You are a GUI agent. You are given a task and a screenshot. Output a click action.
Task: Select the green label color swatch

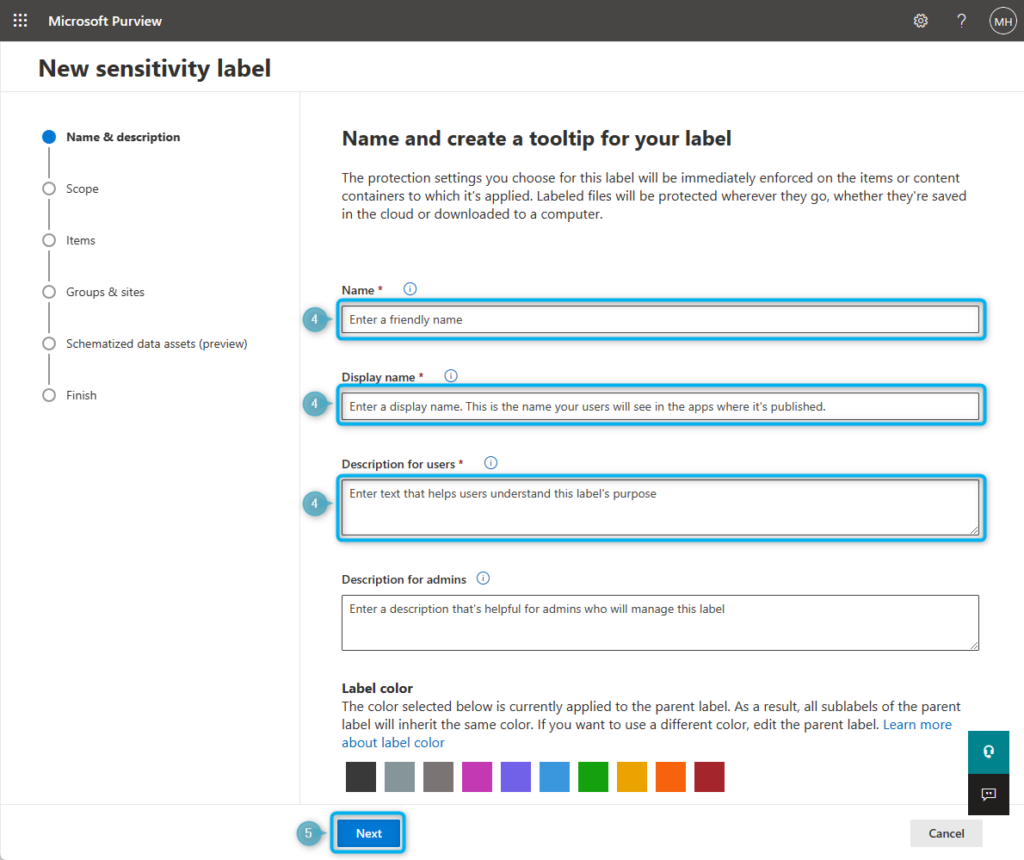tap(593, 776)
